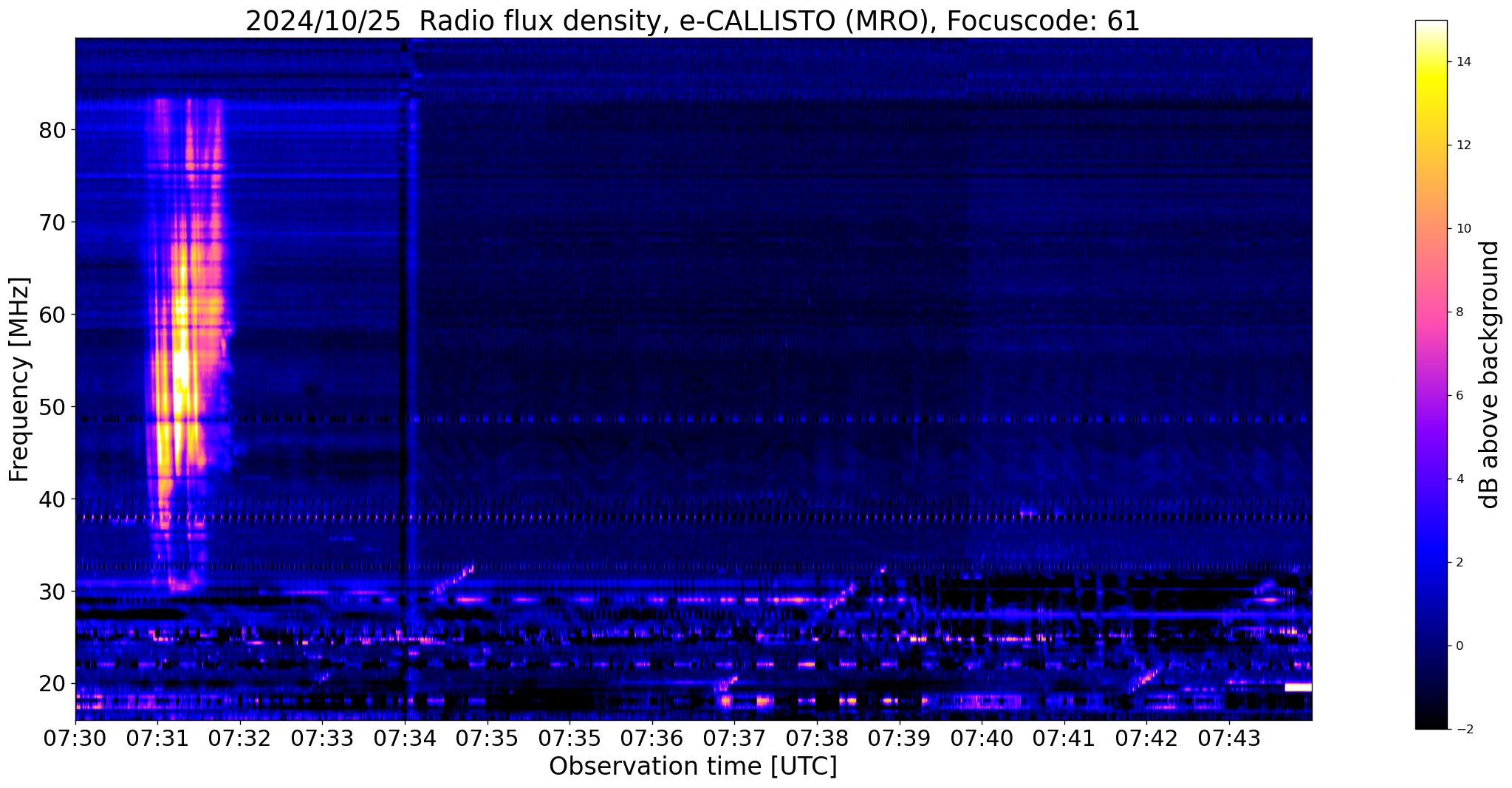Click the 07:41 time tick label
Viewport: 1512px width, 788px height.
click(x=1064, y=739)
